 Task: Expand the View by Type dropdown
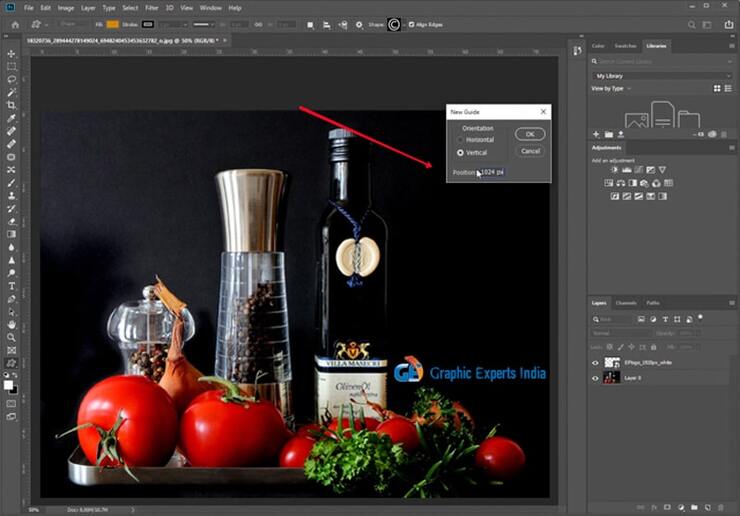pos(612,88)
